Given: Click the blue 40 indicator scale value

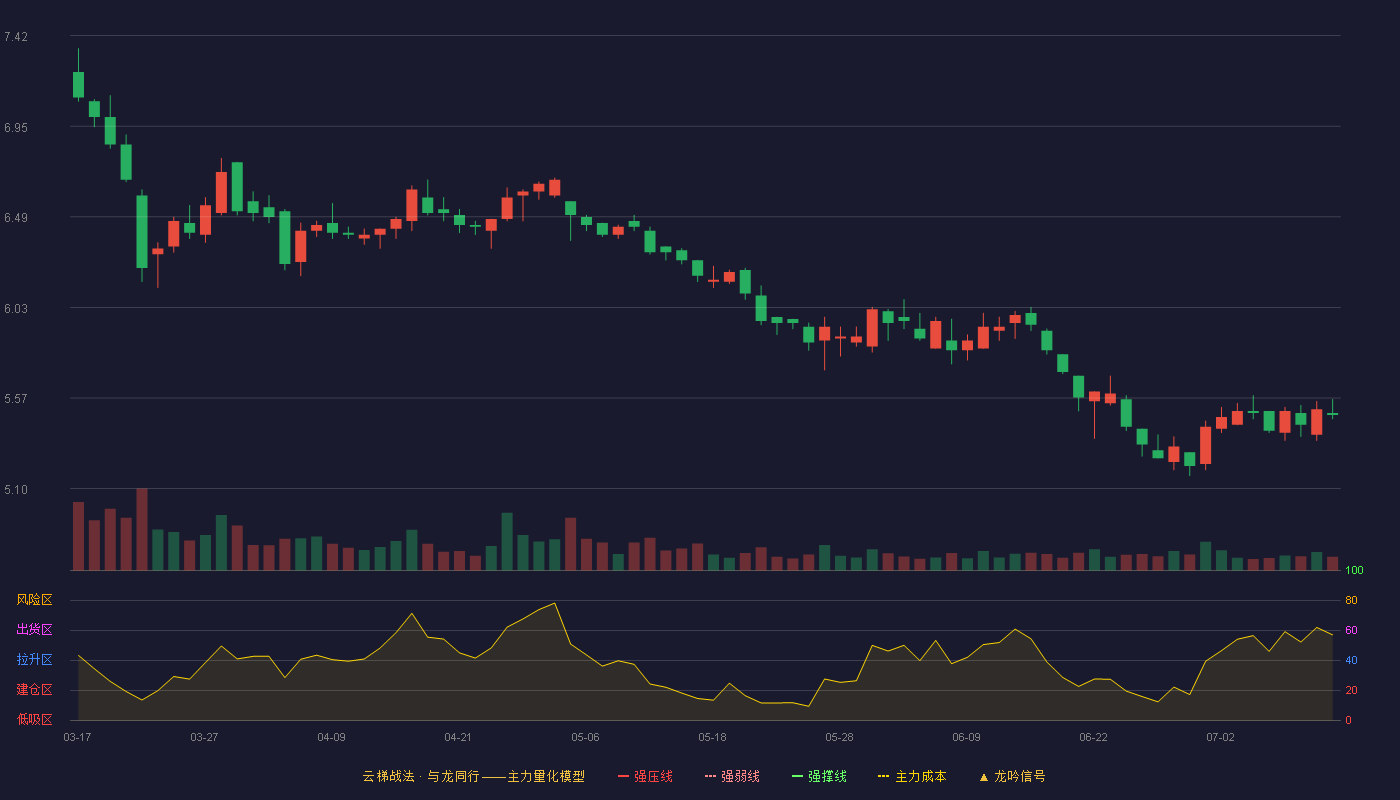Looking at the screenshot, I should click(x=1351, y=660).
